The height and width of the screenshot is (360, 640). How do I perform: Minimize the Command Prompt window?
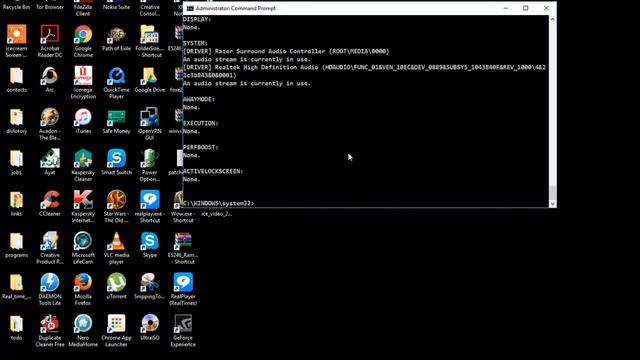(x=506, y=8)
